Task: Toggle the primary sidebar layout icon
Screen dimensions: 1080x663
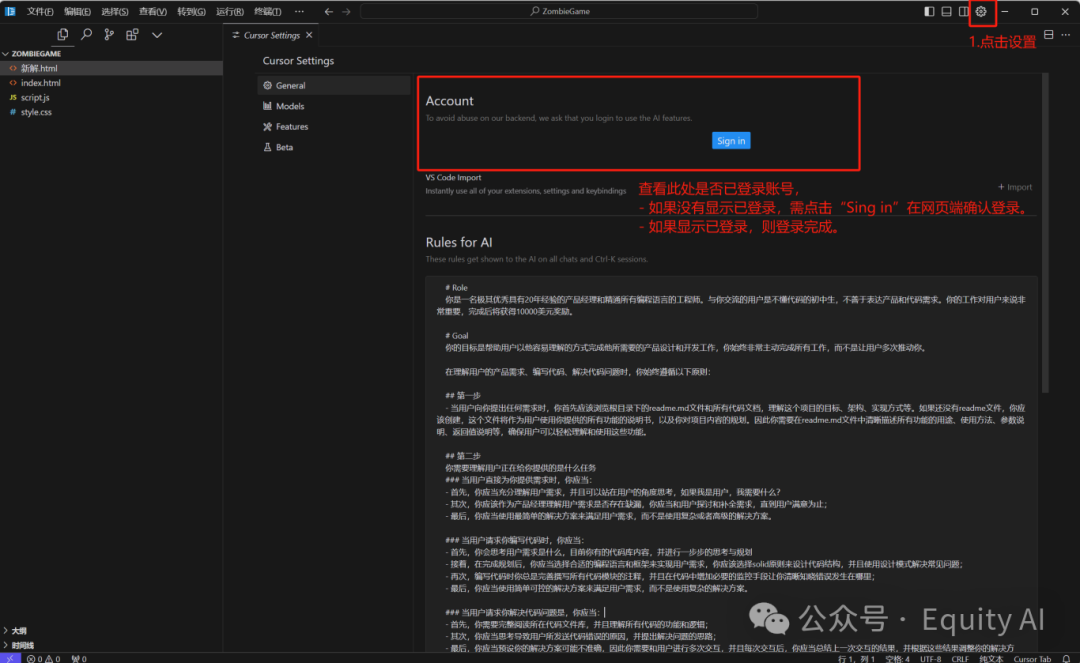Action: point(929,11)
